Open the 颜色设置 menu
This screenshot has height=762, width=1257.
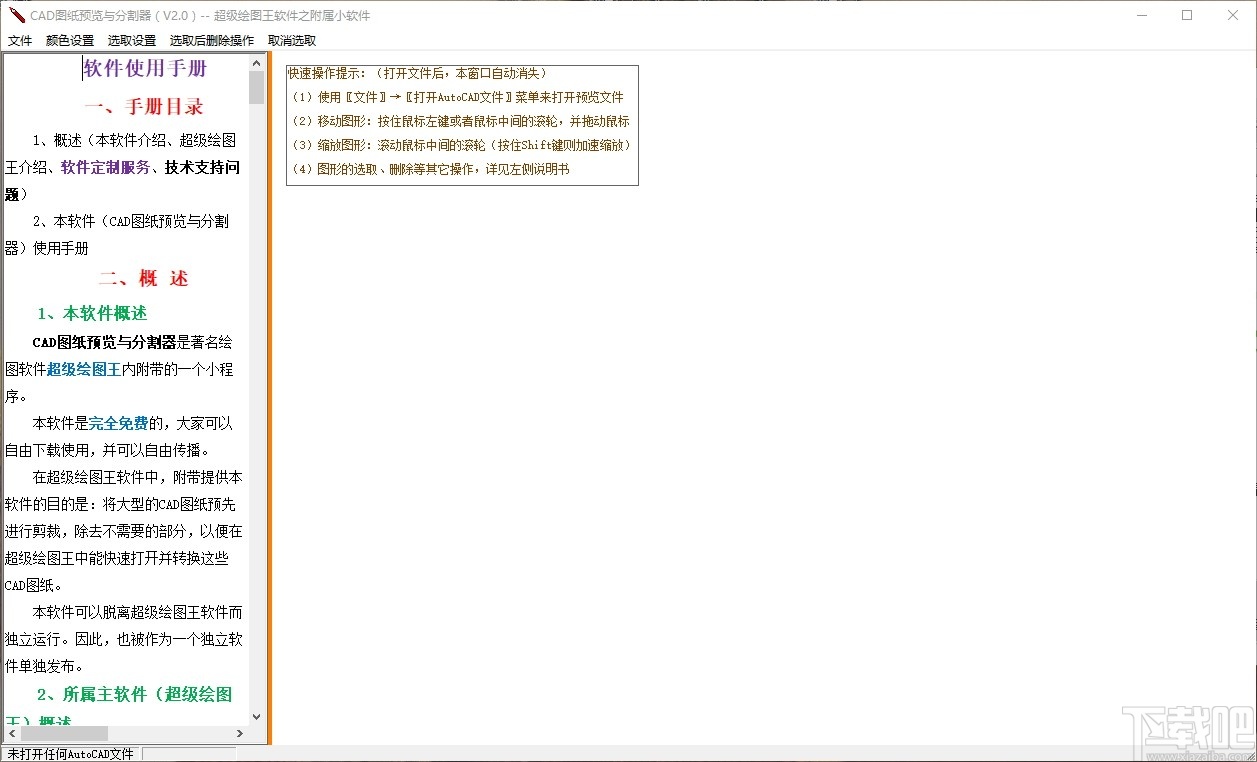click(68, 40)
